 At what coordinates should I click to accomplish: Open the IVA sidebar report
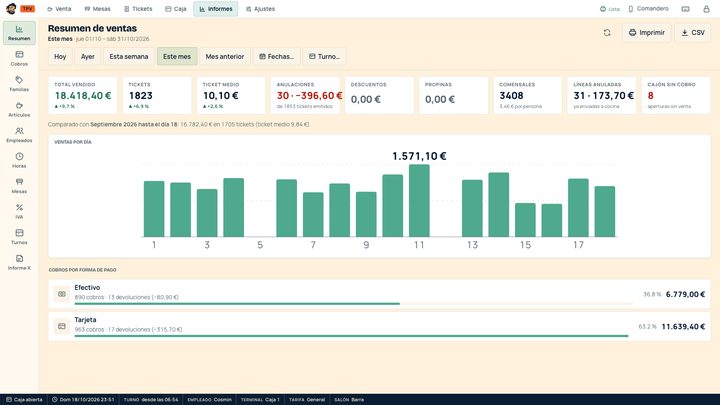[19, 212]
